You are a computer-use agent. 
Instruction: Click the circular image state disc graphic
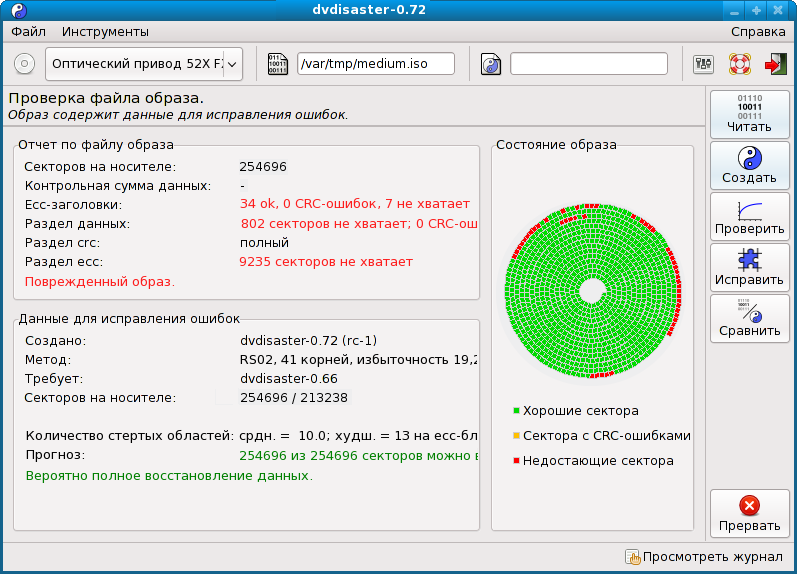(x=593, y=291)
